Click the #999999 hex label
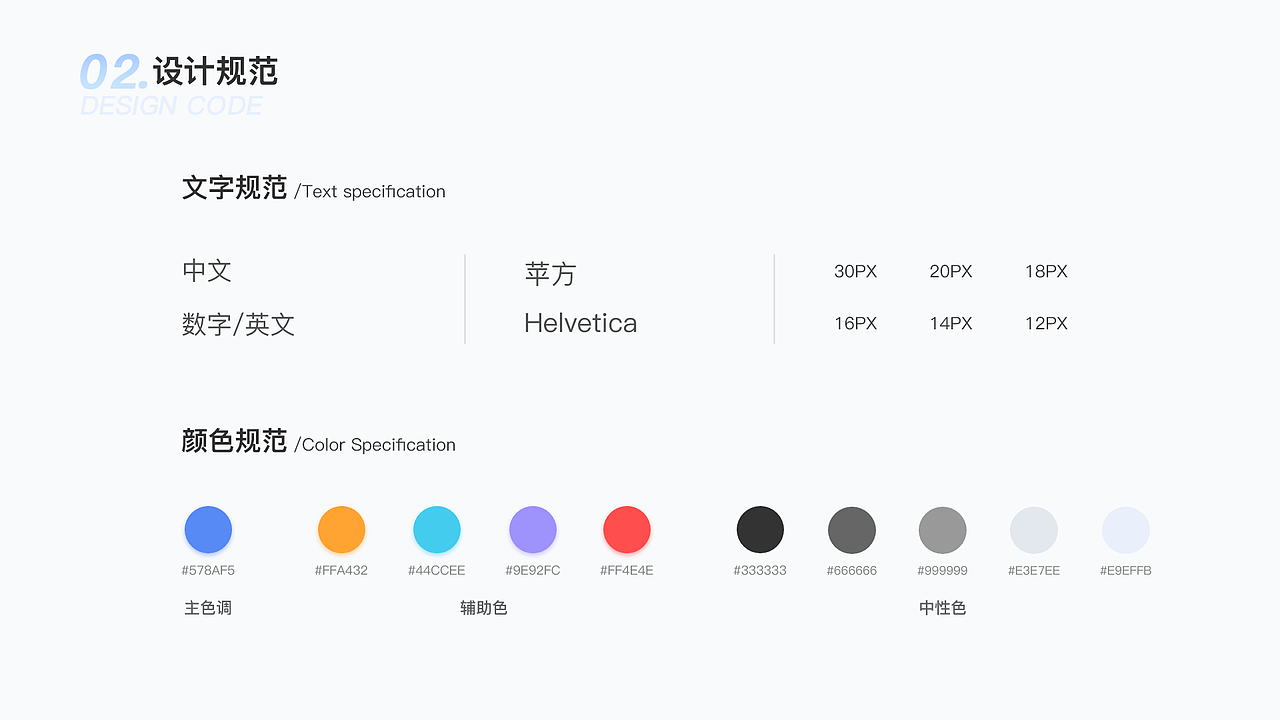This screenshot has width=1280, height=720. tap(943, 571)
